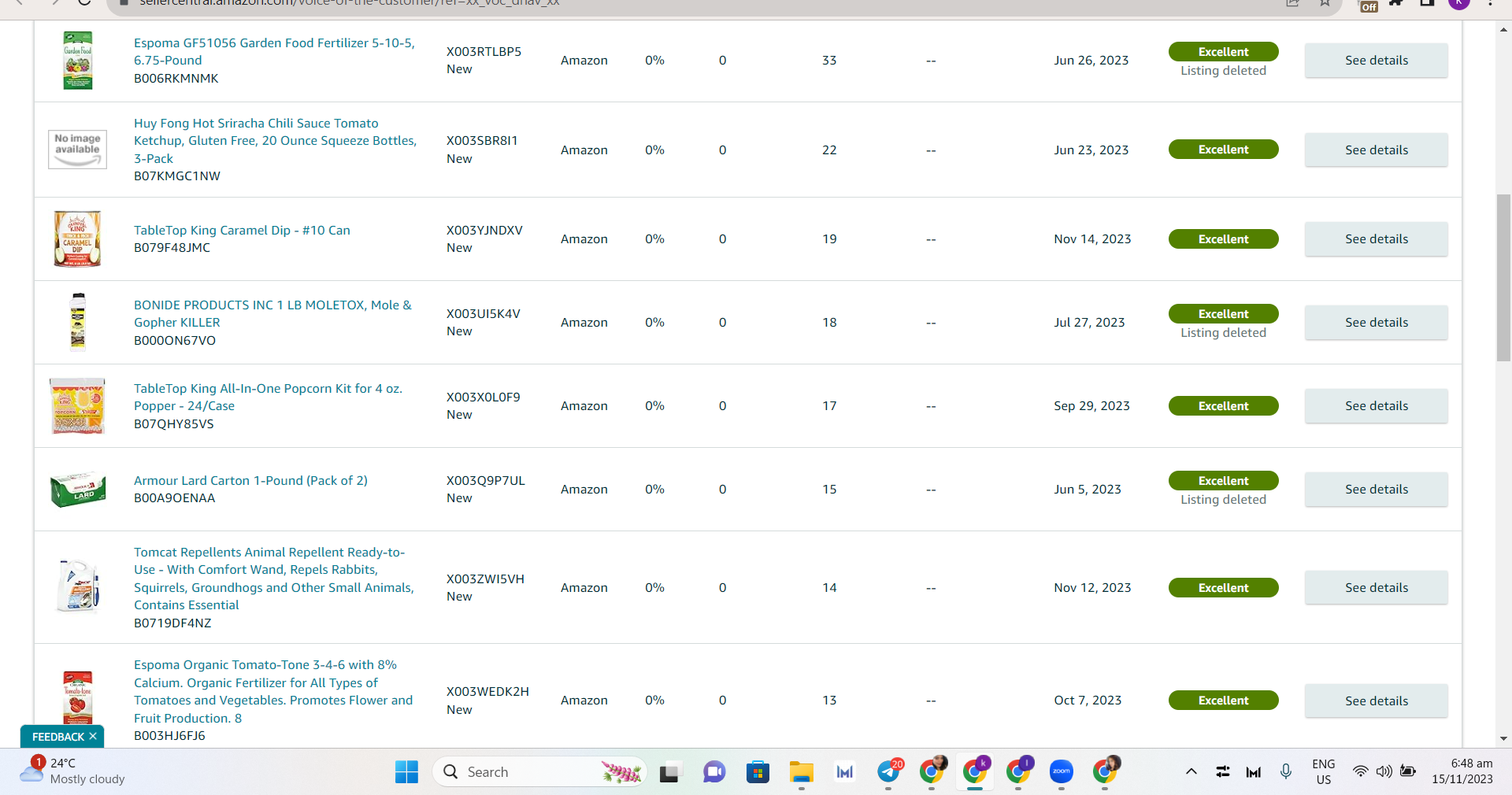The height and width of the screenshot is (795, 1512).
Task: Open Armour Lard Carton 1-Pound link
Action: [250, 480]
